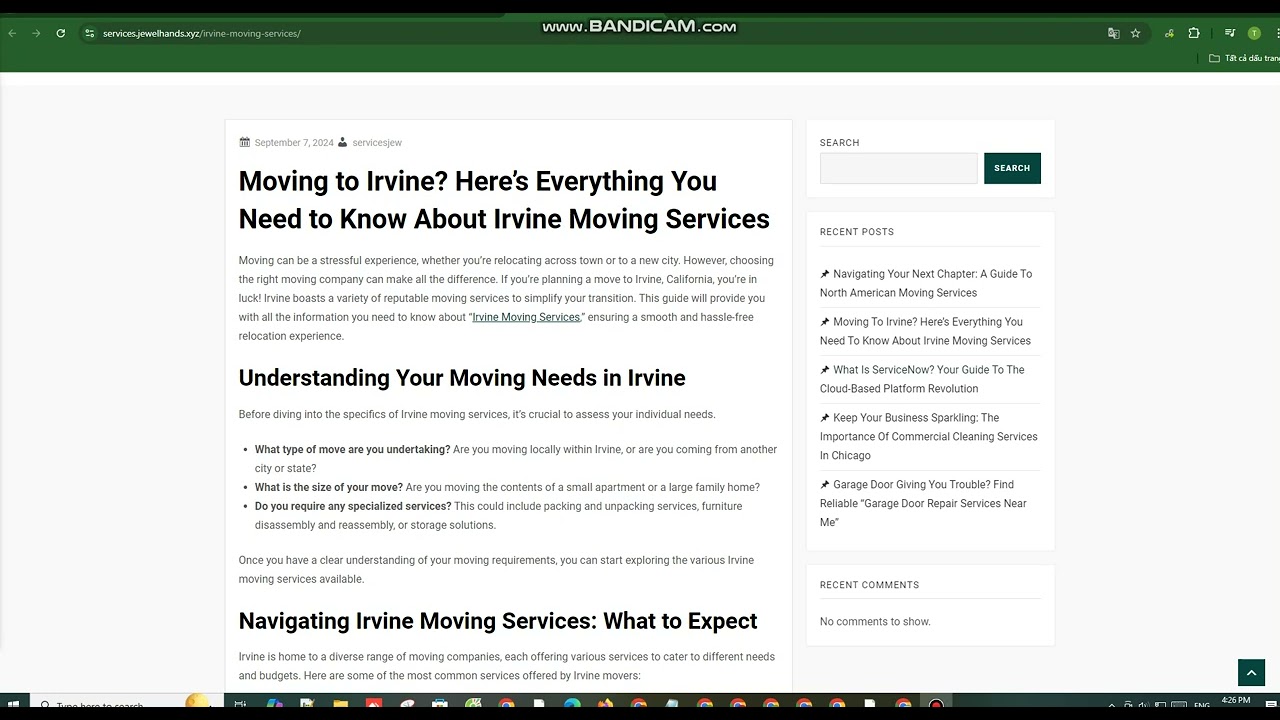1280x720 pixels.
Task: Click the scroll-to-top arrow button
Action: pyautogui.click(x=1251, y=673)
